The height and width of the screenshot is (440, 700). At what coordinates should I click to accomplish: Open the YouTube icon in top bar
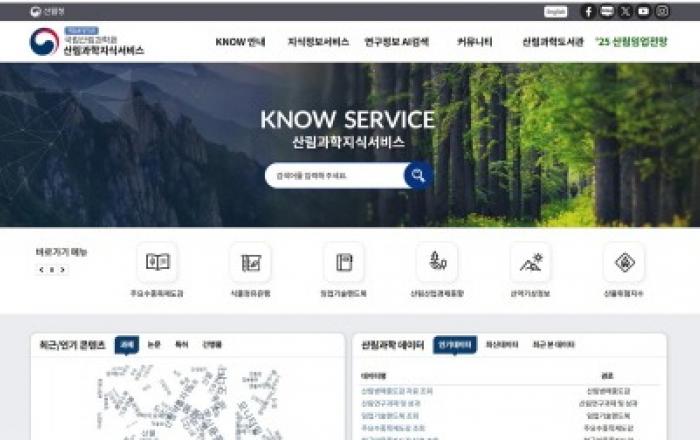[643, 11]
